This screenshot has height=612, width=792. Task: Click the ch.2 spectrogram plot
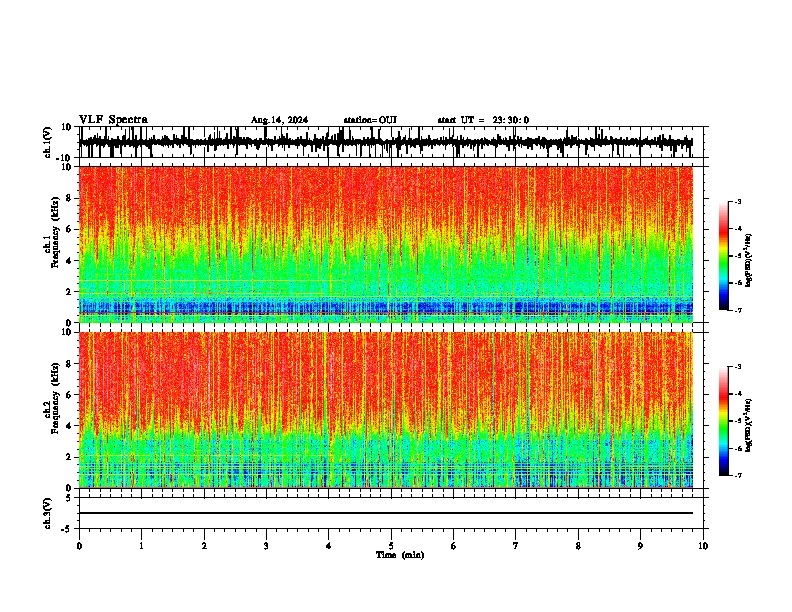click(x=386, y=410)
